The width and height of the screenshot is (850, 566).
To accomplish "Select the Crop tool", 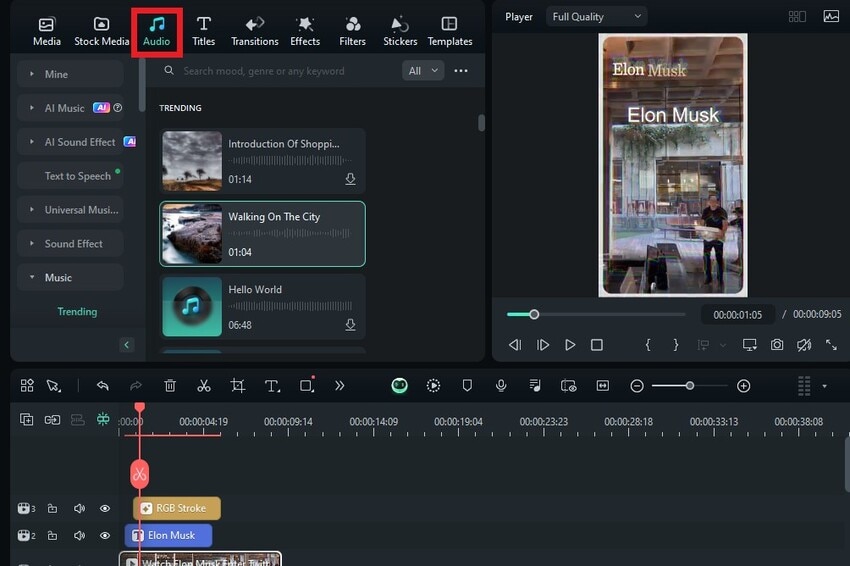I will (x=237, y=385).
